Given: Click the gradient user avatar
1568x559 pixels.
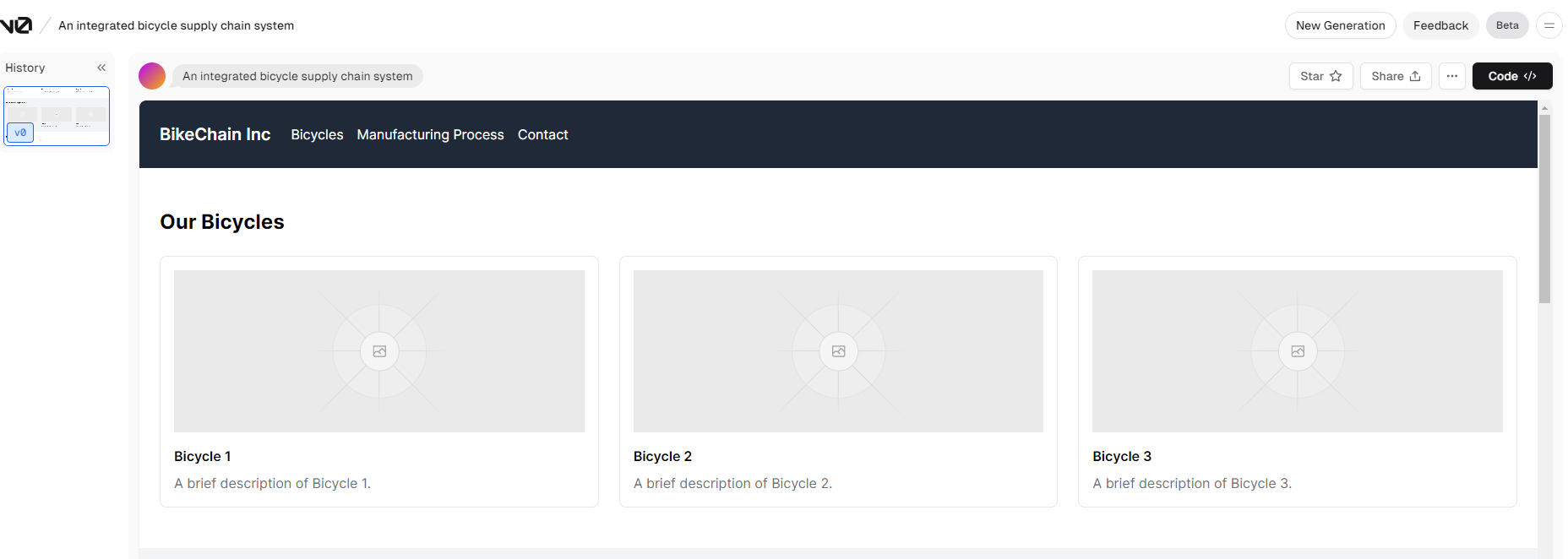Looking at the screenshot, I should 152,76.
